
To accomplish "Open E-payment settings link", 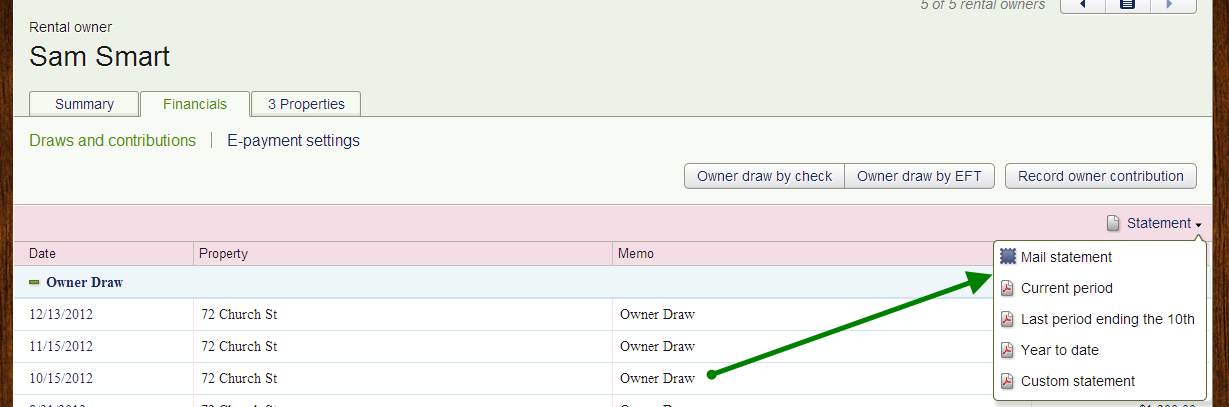I will [293, 140].
